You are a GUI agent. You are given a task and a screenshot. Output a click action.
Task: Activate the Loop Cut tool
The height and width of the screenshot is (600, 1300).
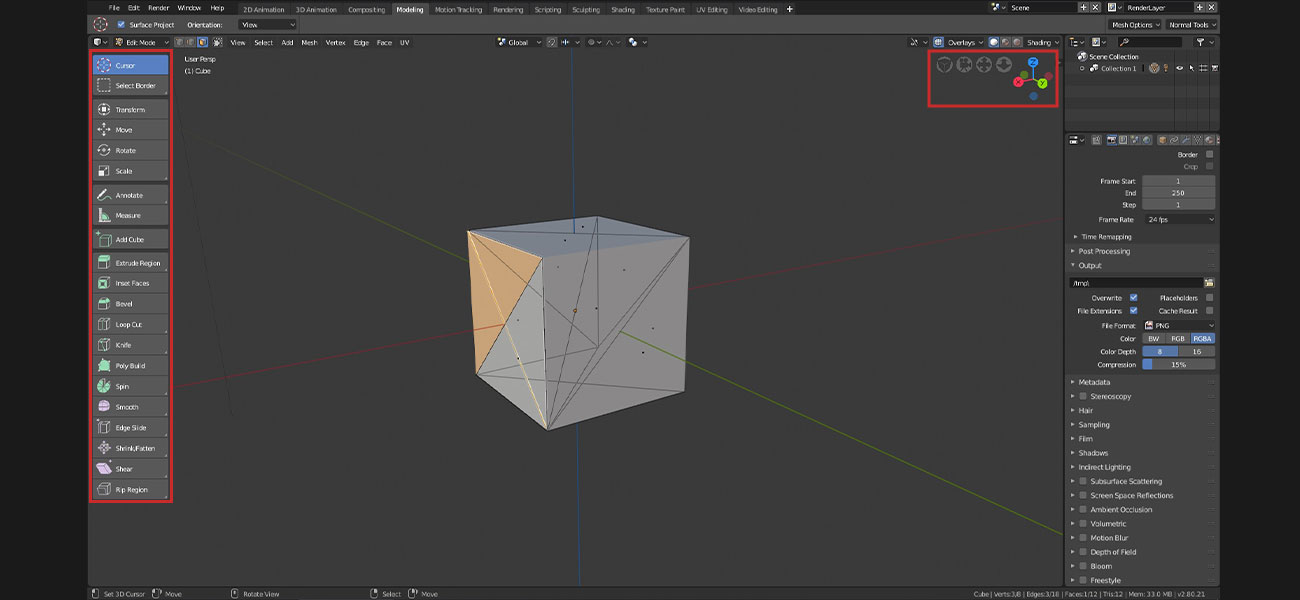(130, 325)
